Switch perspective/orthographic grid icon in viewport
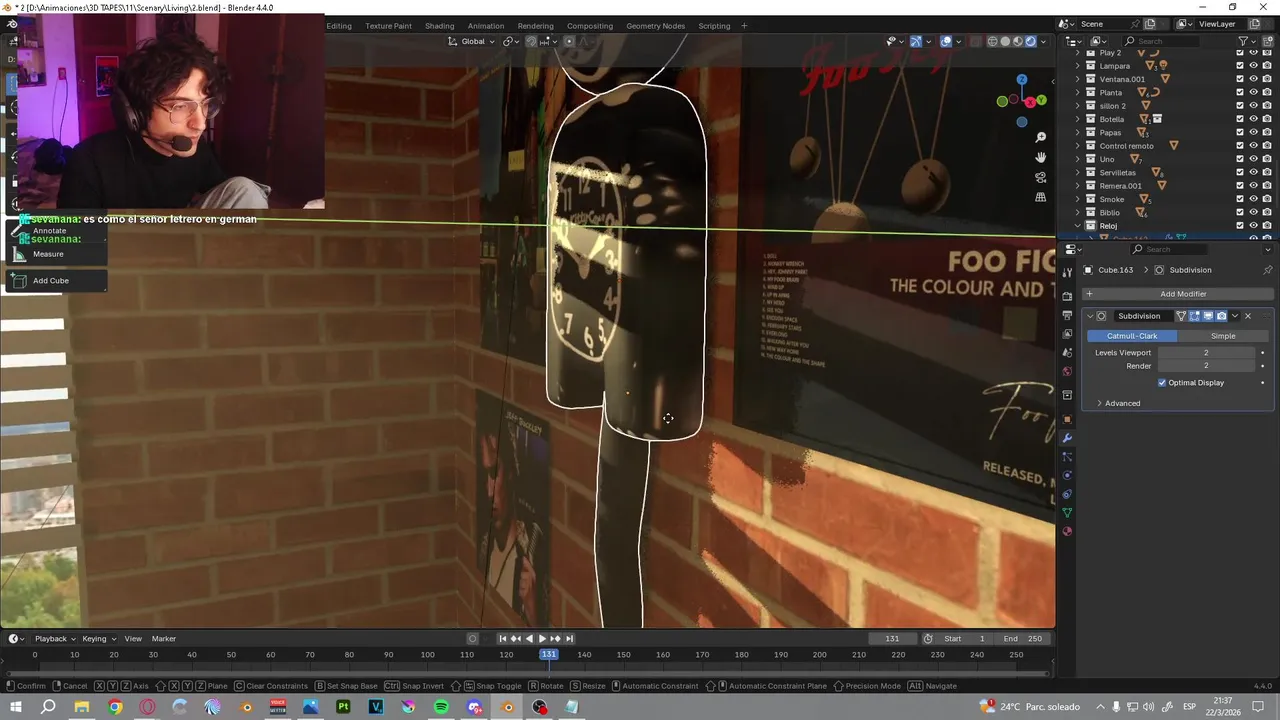The width and height of the screenshot is (1280, 720). pos(1041,197)
